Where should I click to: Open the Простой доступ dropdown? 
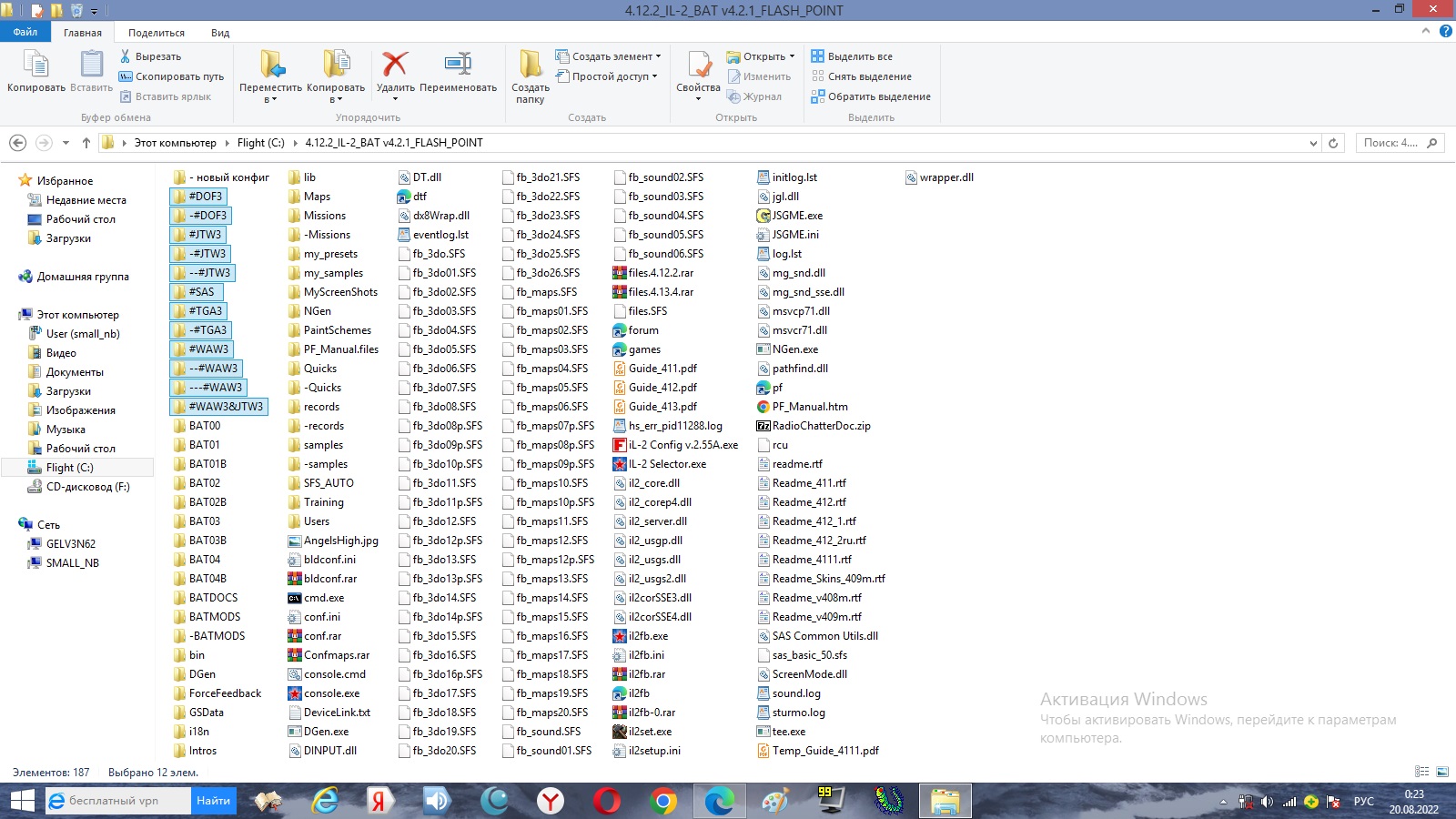(606, 76)
